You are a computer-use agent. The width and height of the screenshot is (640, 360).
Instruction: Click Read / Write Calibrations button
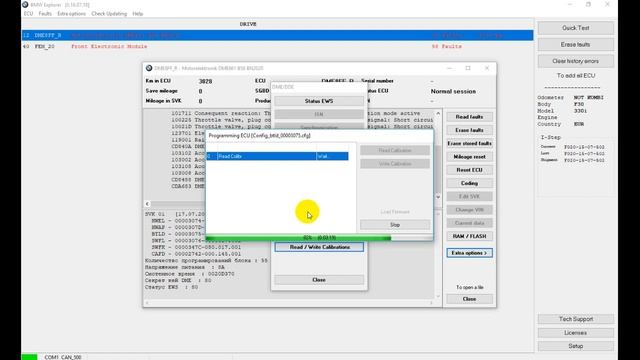319,247
